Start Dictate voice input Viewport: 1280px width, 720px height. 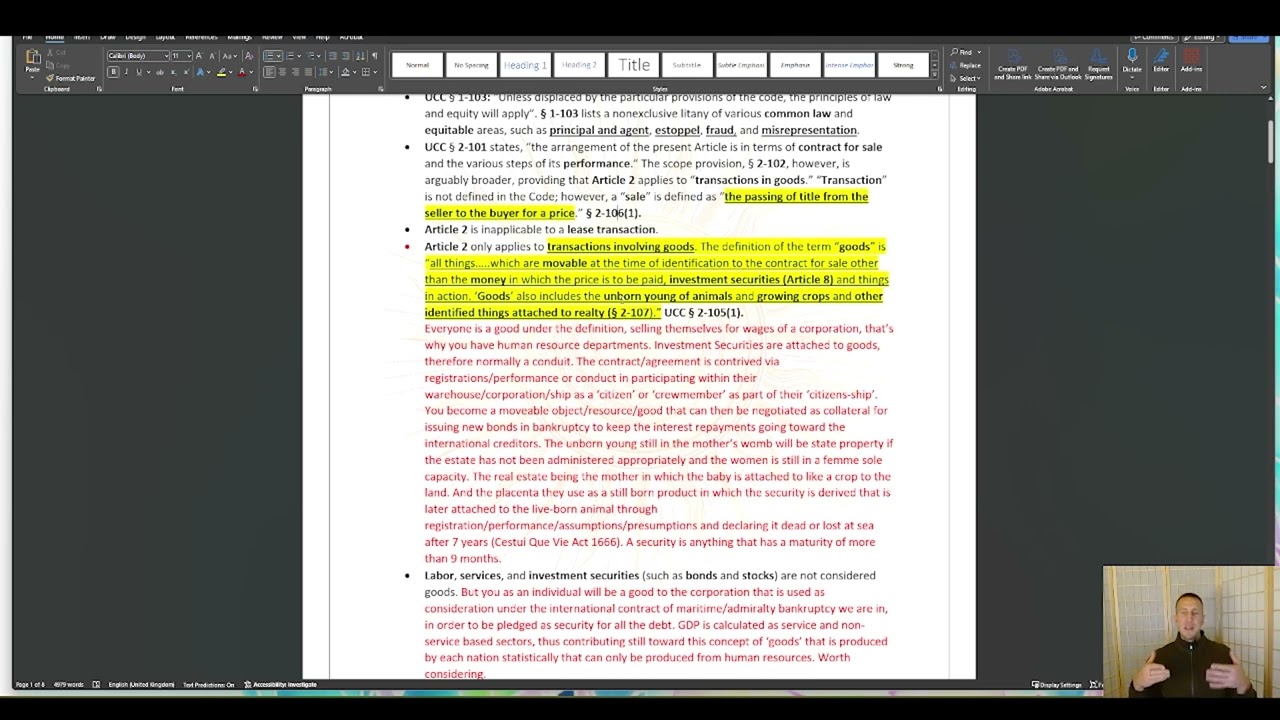1132,62
